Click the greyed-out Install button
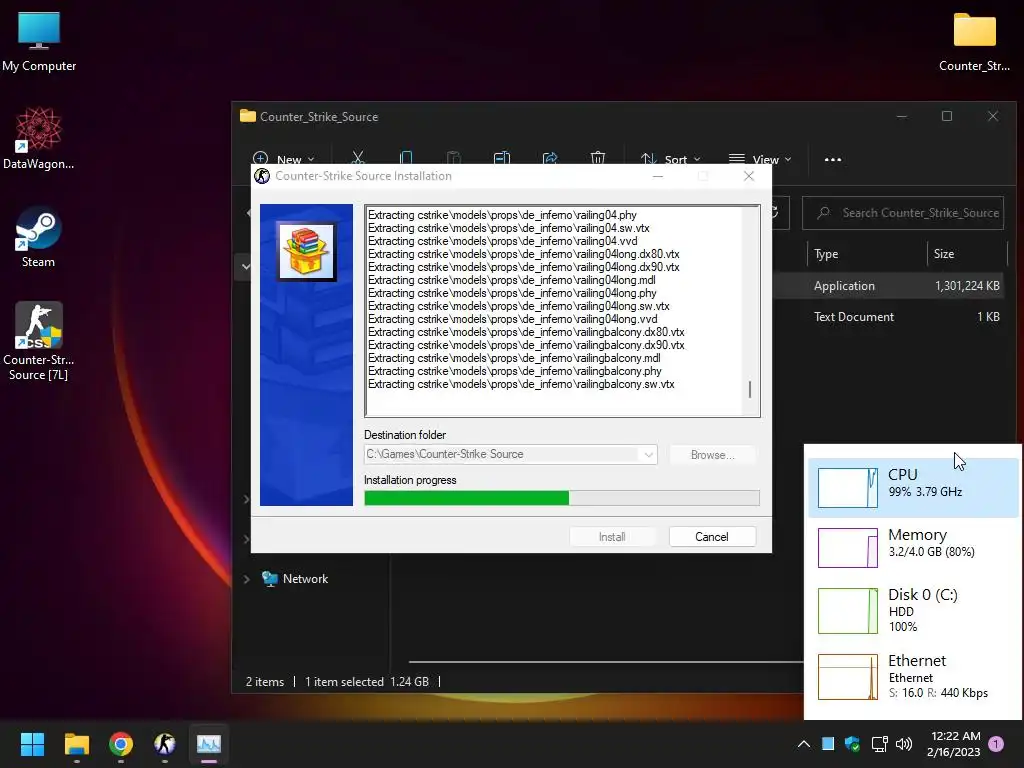1024x768 pixels. pos(612,537)
